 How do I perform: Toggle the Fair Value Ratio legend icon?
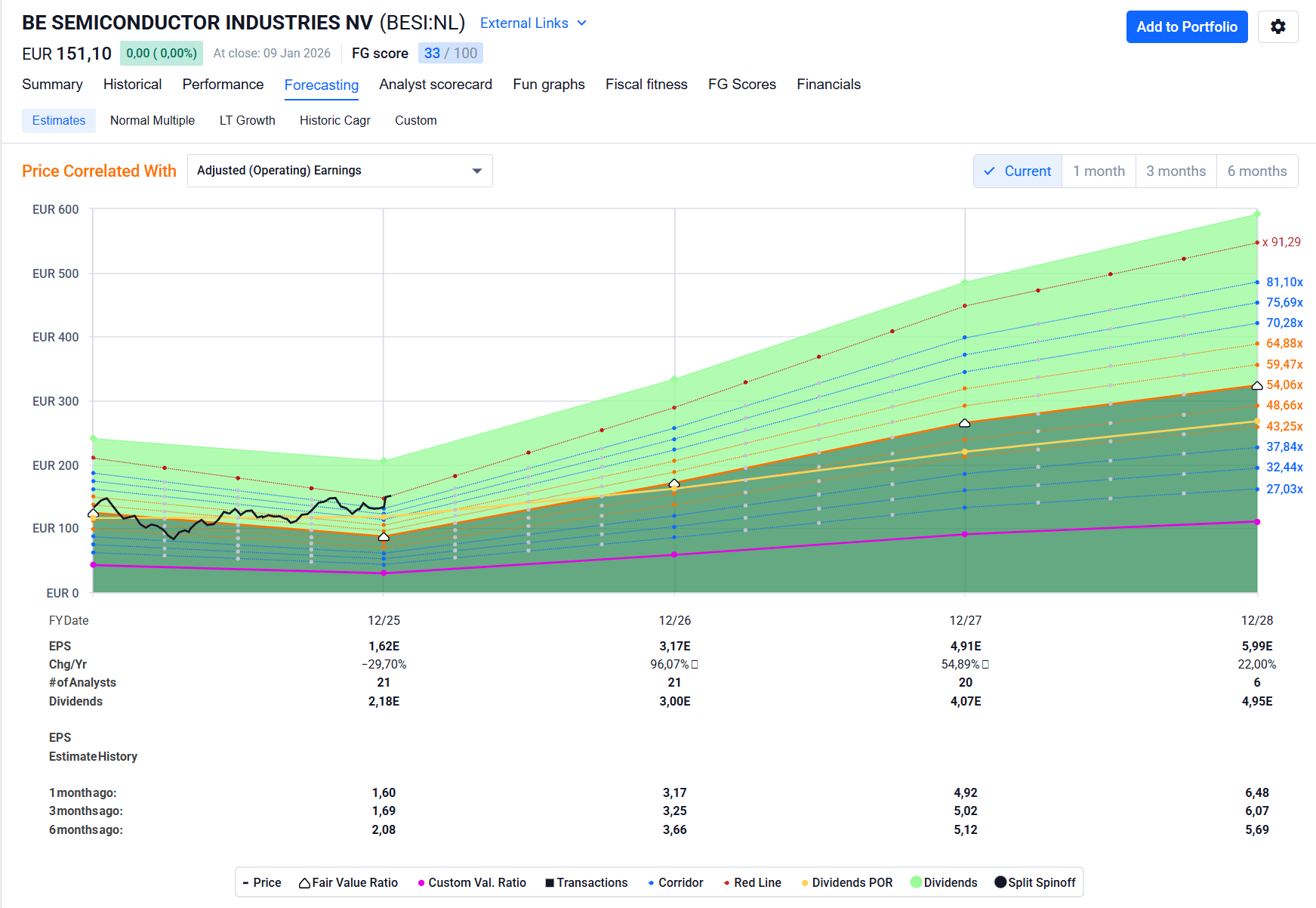click(304, 882)
